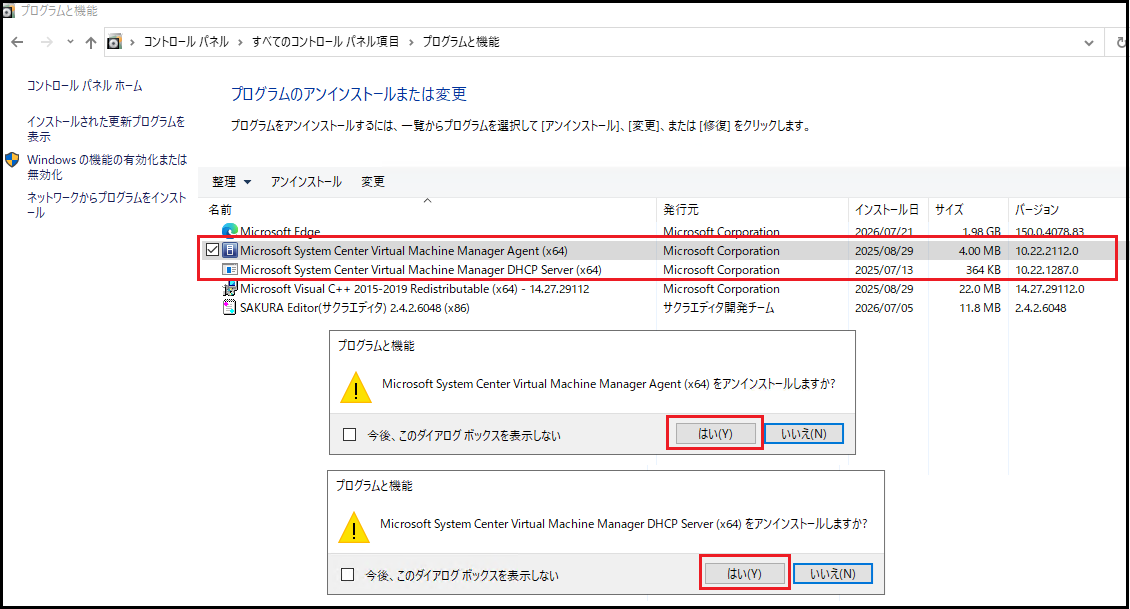Click install date 2026/07/05 cell
Viewport: 1130px width, 609px height.
point(884,308)
